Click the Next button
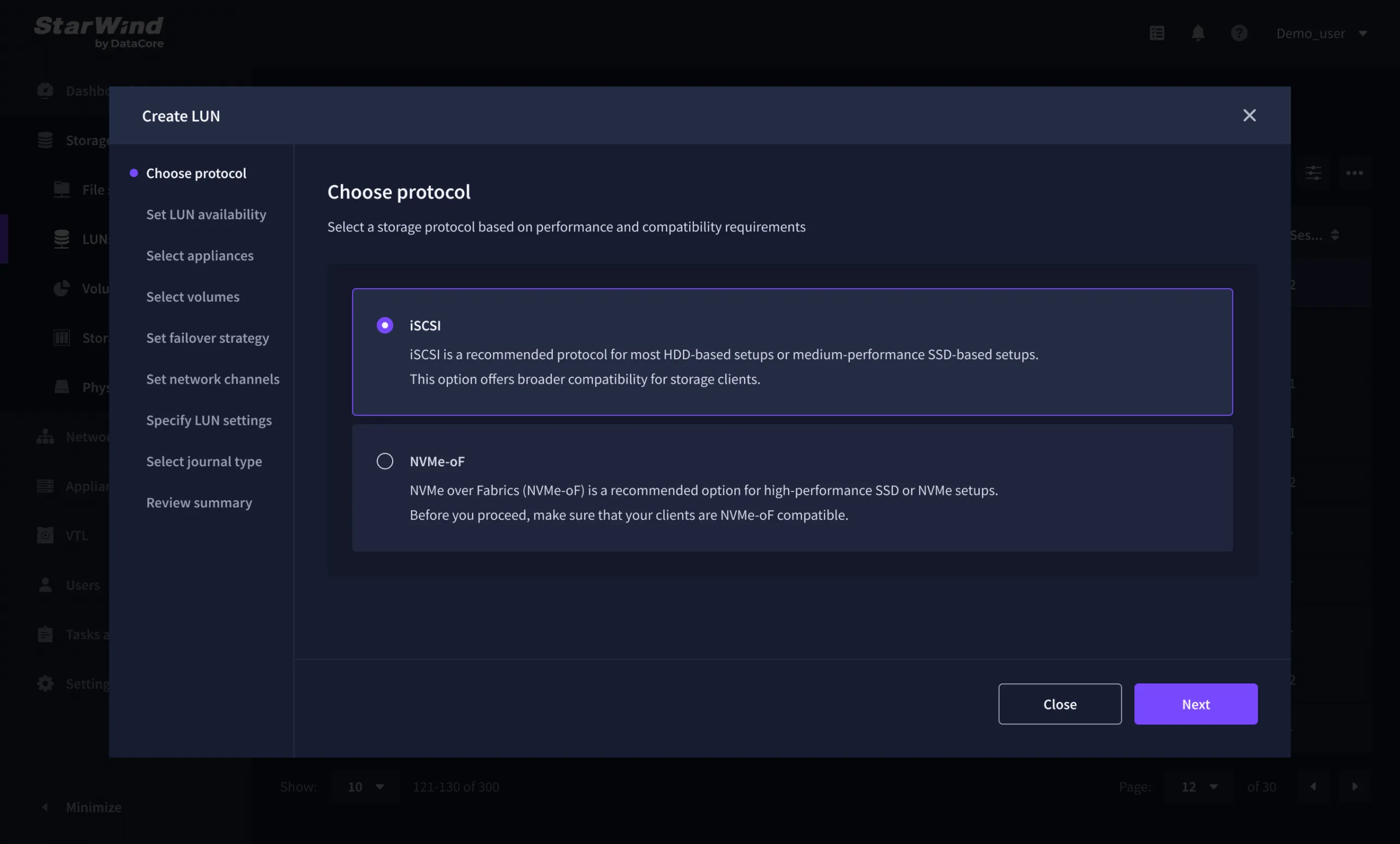The height and width of the screenshot is (844, 1400). (x=1195, y=704)
